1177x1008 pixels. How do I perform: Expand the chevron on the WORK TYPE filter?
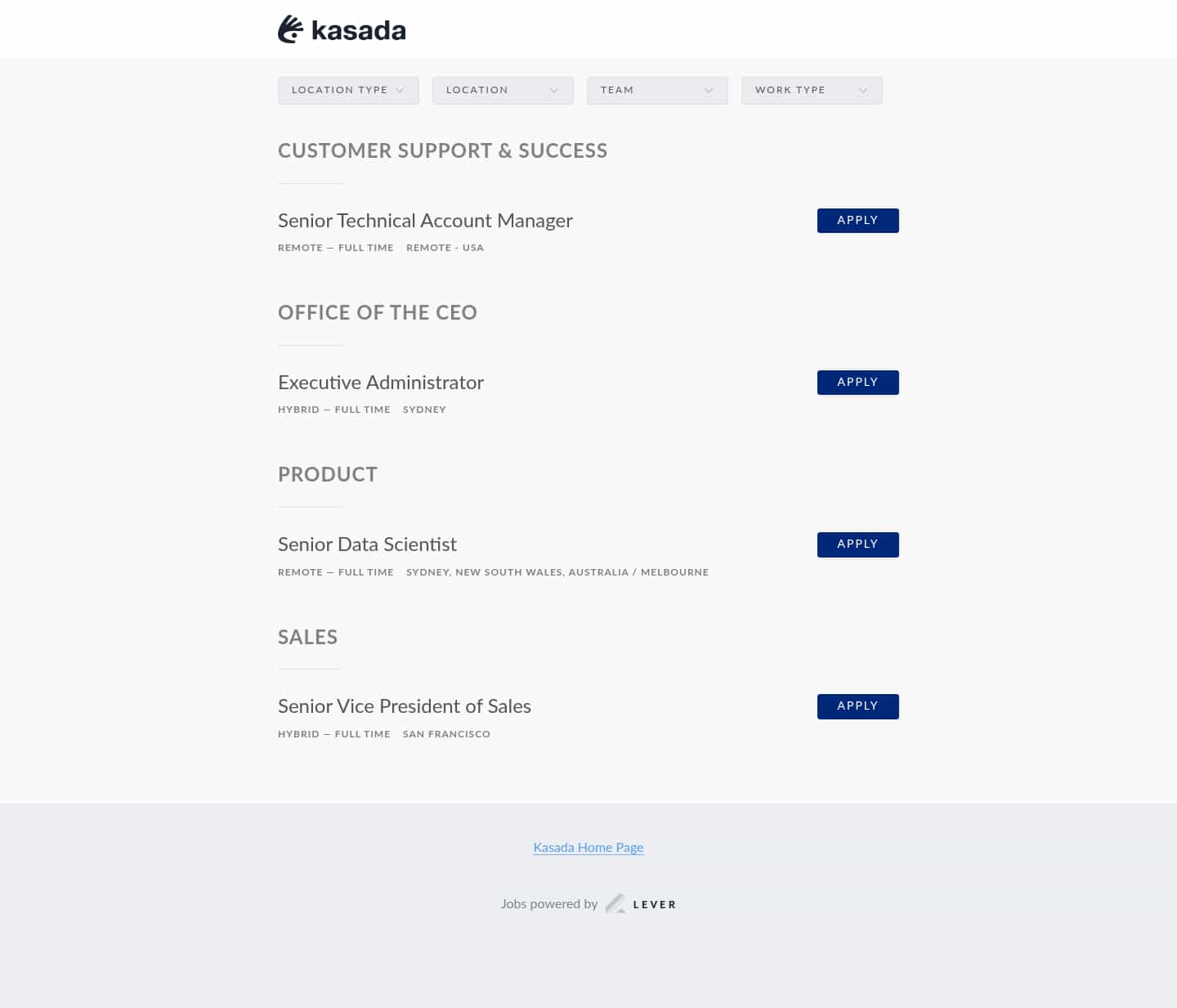(x=864, y=90)
